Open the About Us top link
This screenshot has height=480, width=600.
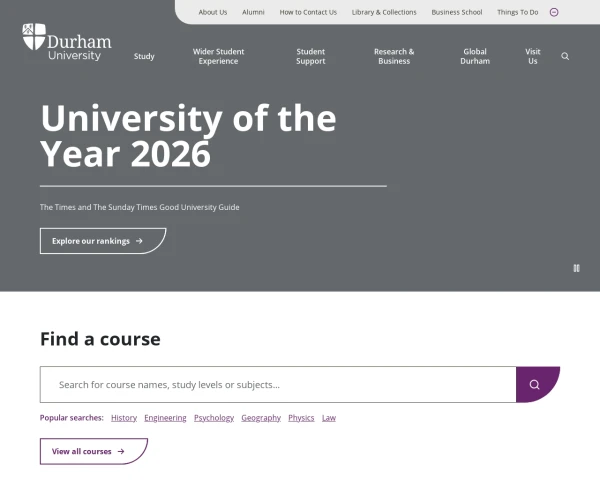point(213,12)
